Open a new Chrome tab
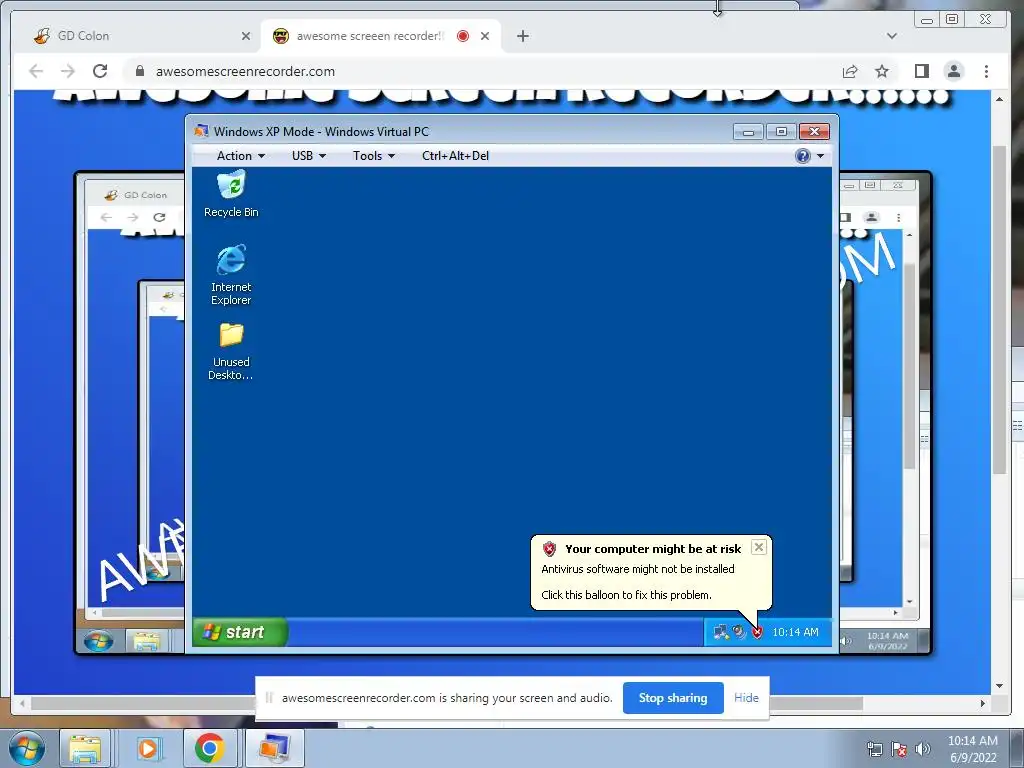 click(x=522, y=36)
